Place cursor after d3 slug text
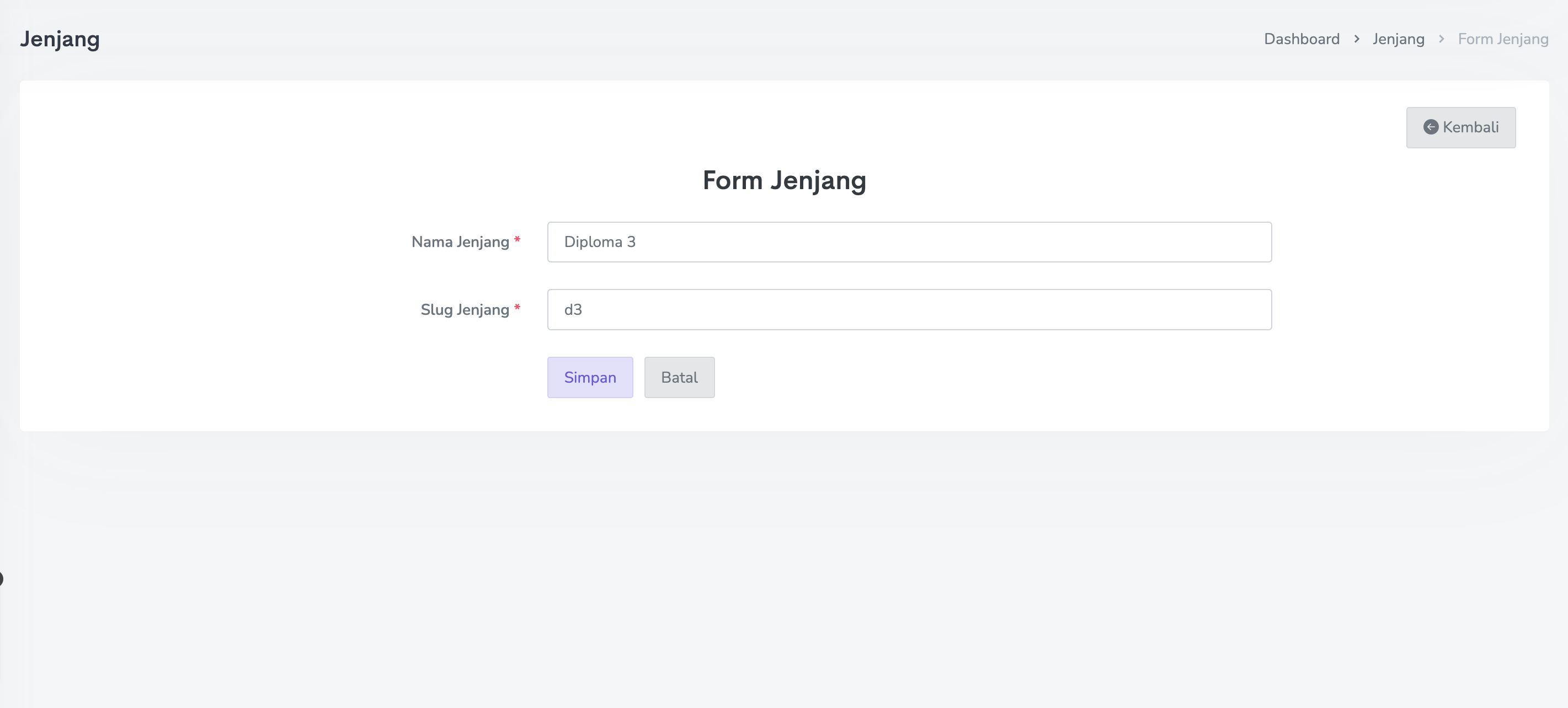 click(x=584, y=309)
